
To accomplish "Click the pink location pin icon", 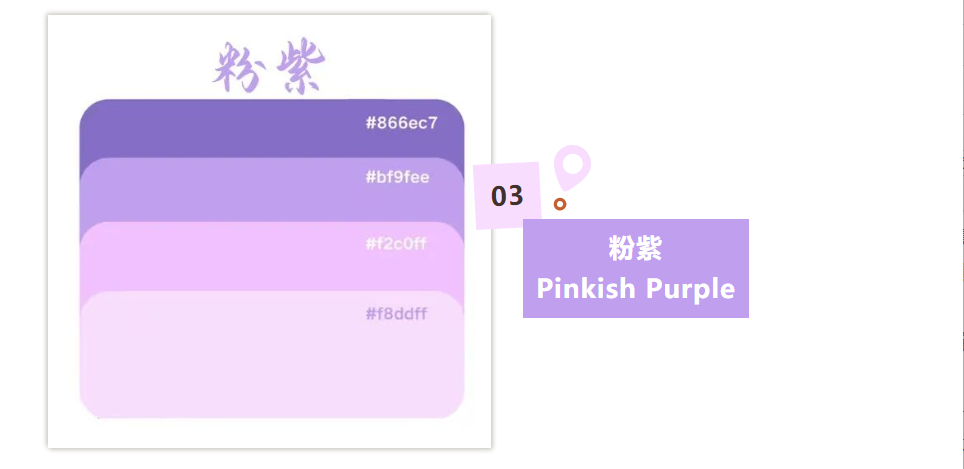I will (x=572, y=165).
